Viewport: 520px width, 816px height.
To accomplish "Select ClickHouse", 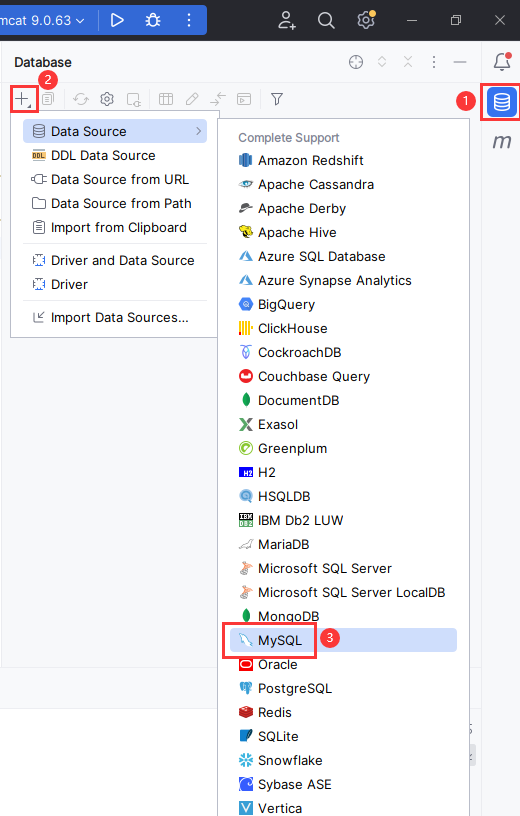I will tap(344, 328).
